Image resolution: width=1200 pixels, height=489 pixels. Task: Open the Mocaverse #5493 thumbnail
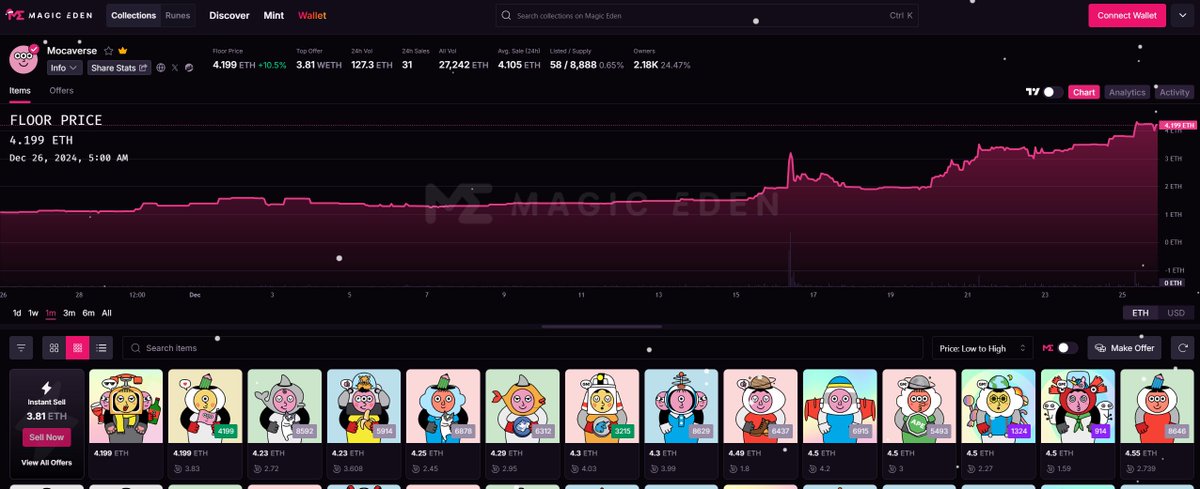coord(919,406)
